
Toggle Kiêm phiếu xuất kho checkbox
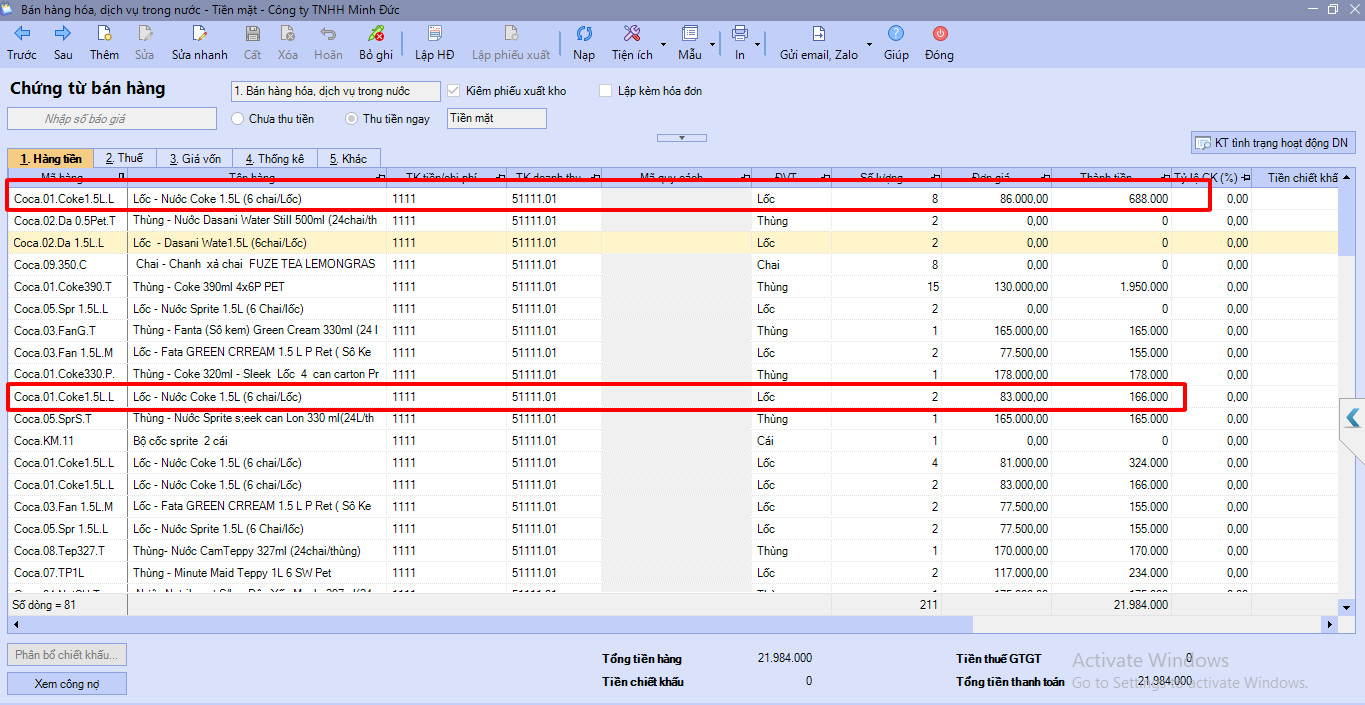pyautogui.click(x=453, y=91)
